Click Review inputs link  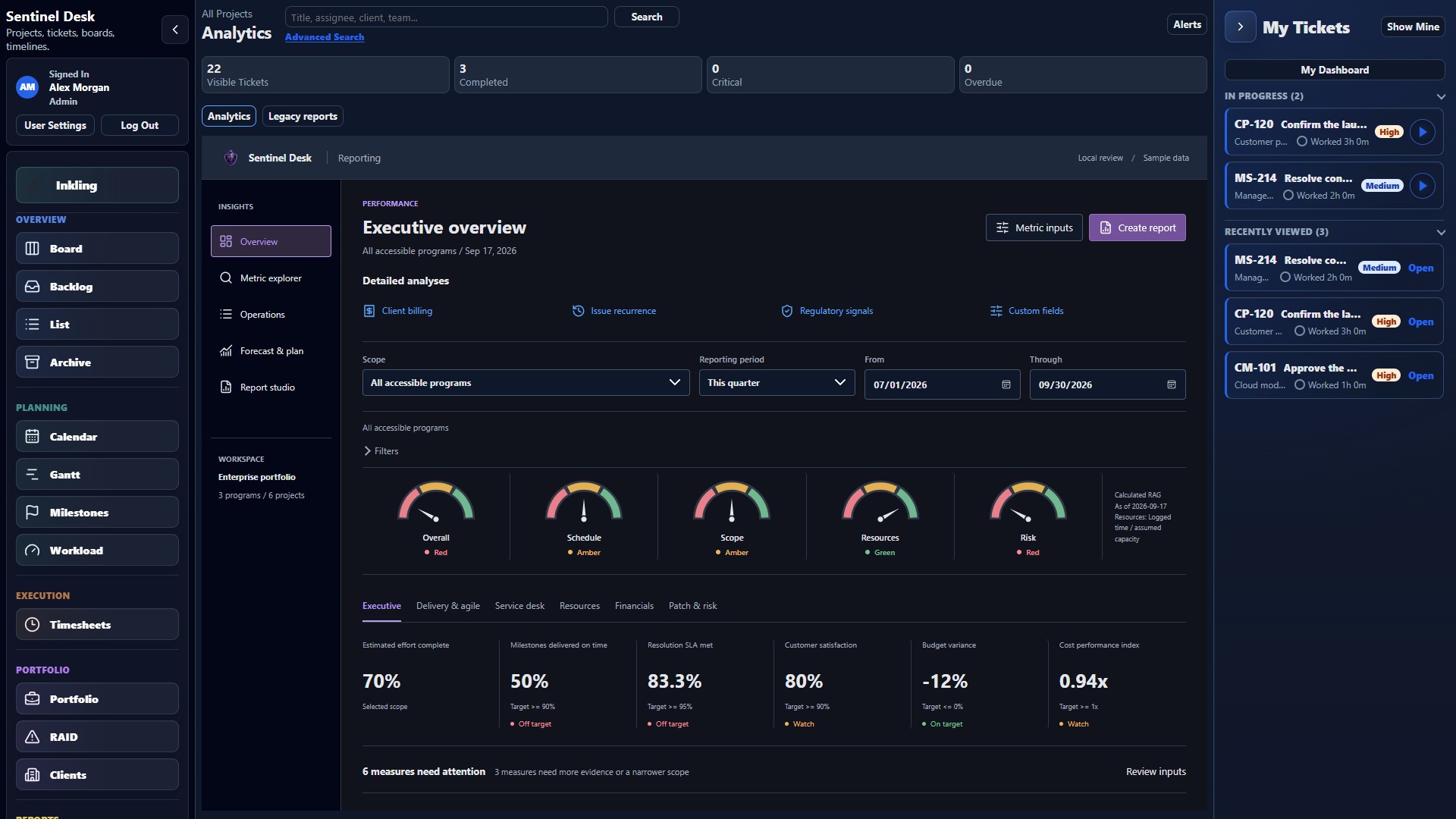pyautogui.click(x=1156, y=772)
